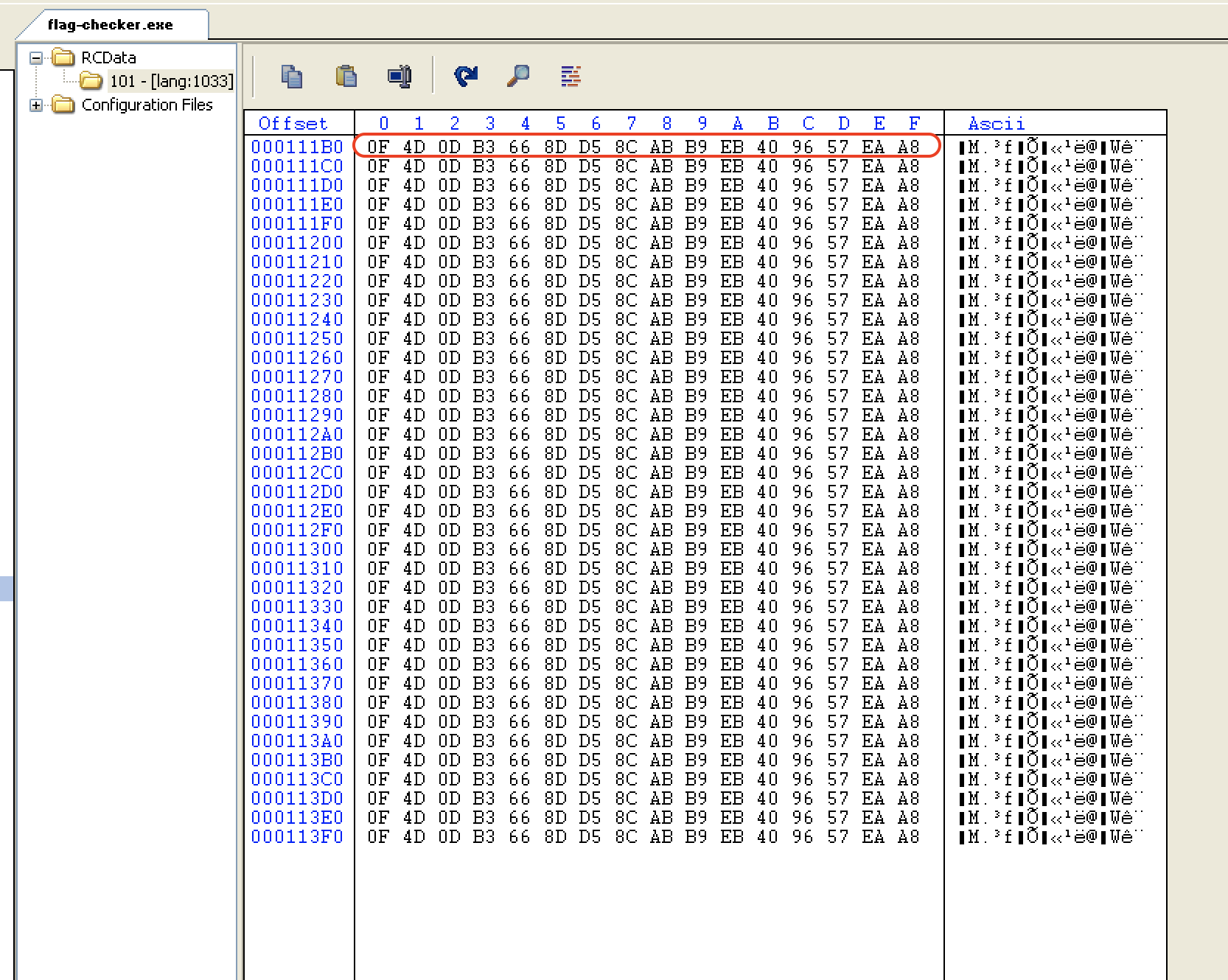The height and width of the screenshot is (980, 1228).
Task: Click the Copy icon in the hex toolbar
Action: pos(292,76)
